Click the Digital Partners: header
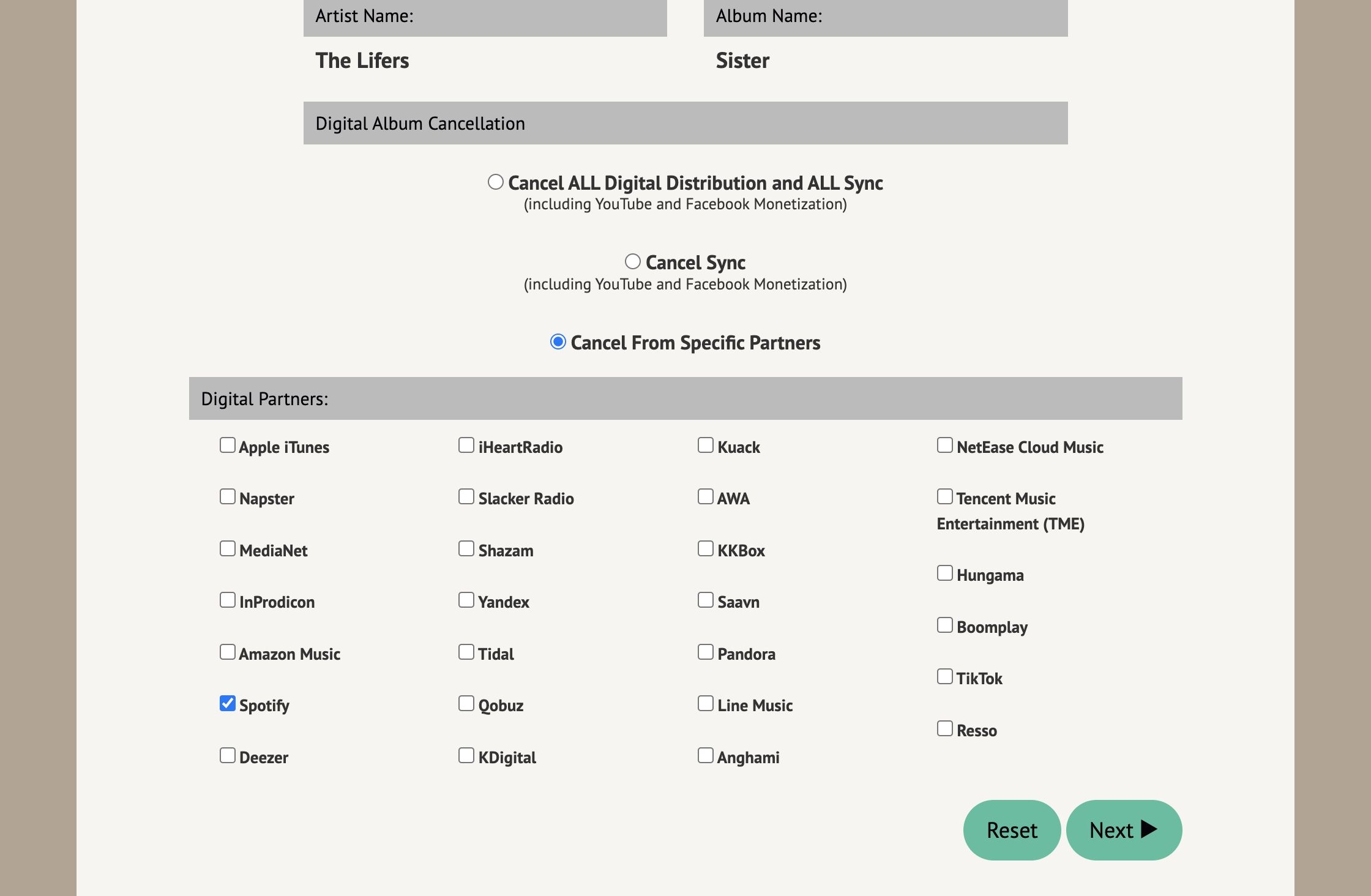This screenshot has height=896, width=1371. 685,398
